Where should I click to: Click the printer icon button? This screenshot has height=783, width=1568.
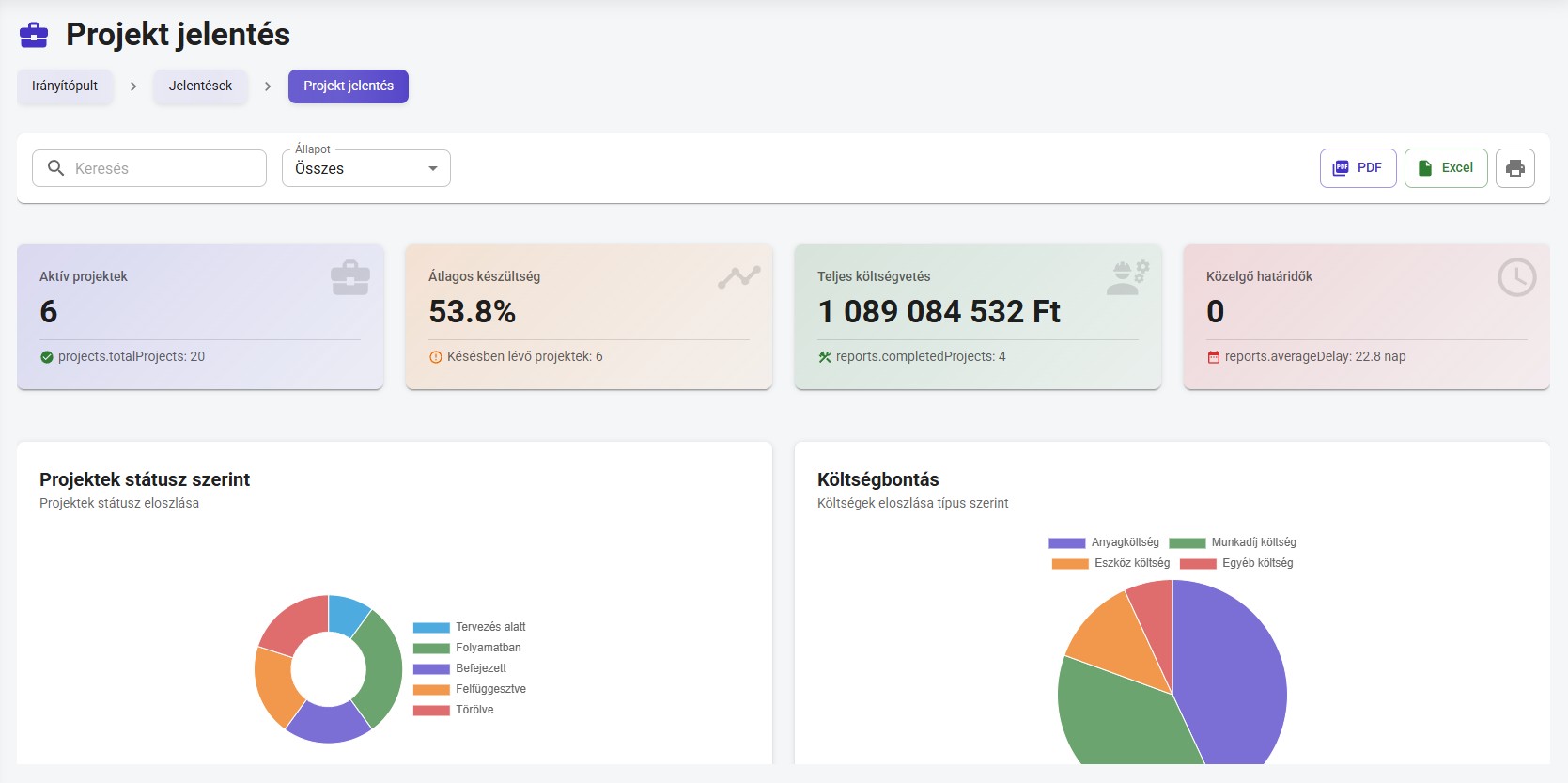coord(1514,168)
